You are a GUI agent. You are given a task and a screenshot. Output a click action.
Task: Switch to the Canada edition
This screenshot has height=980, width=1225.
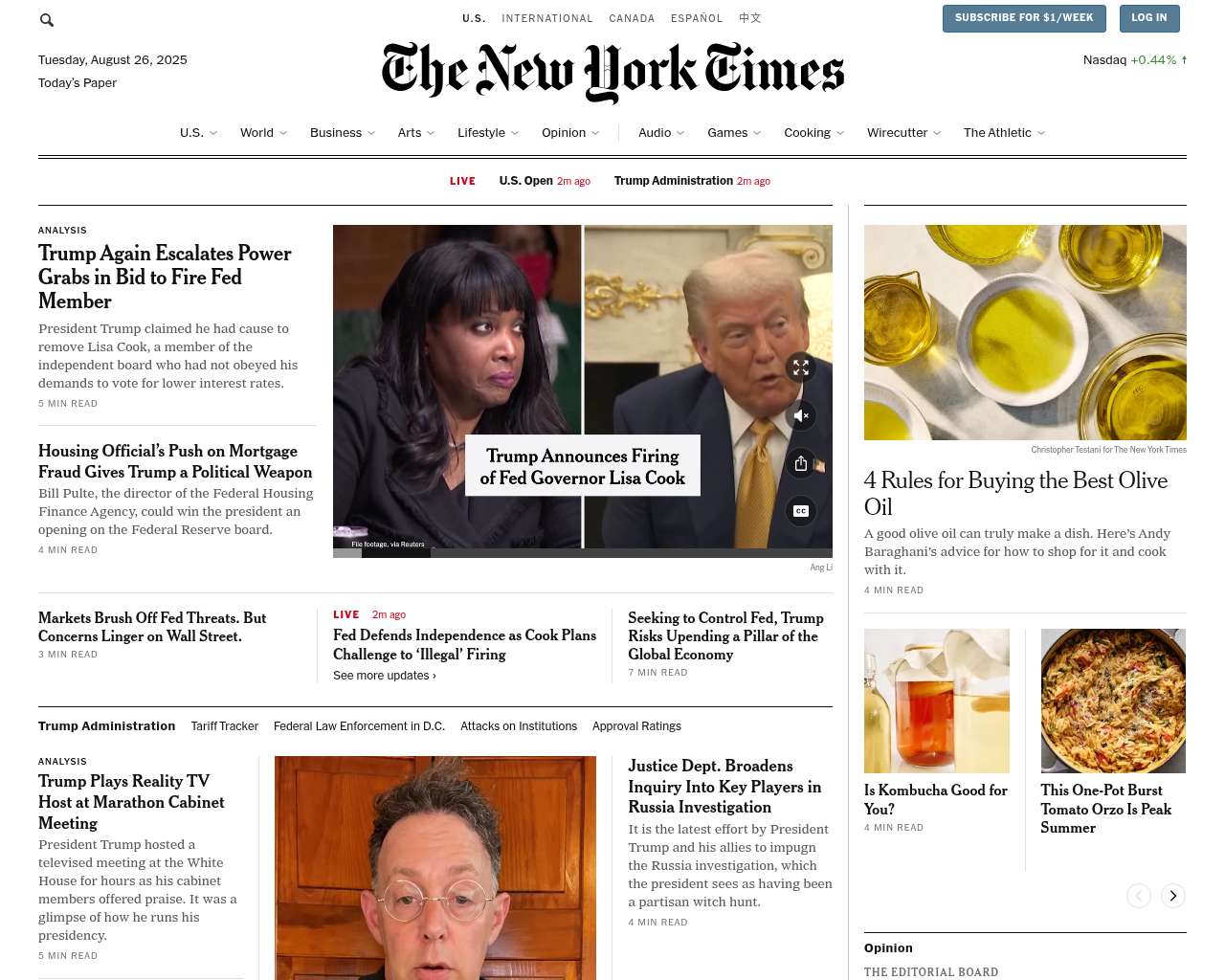tap(632, 18)
